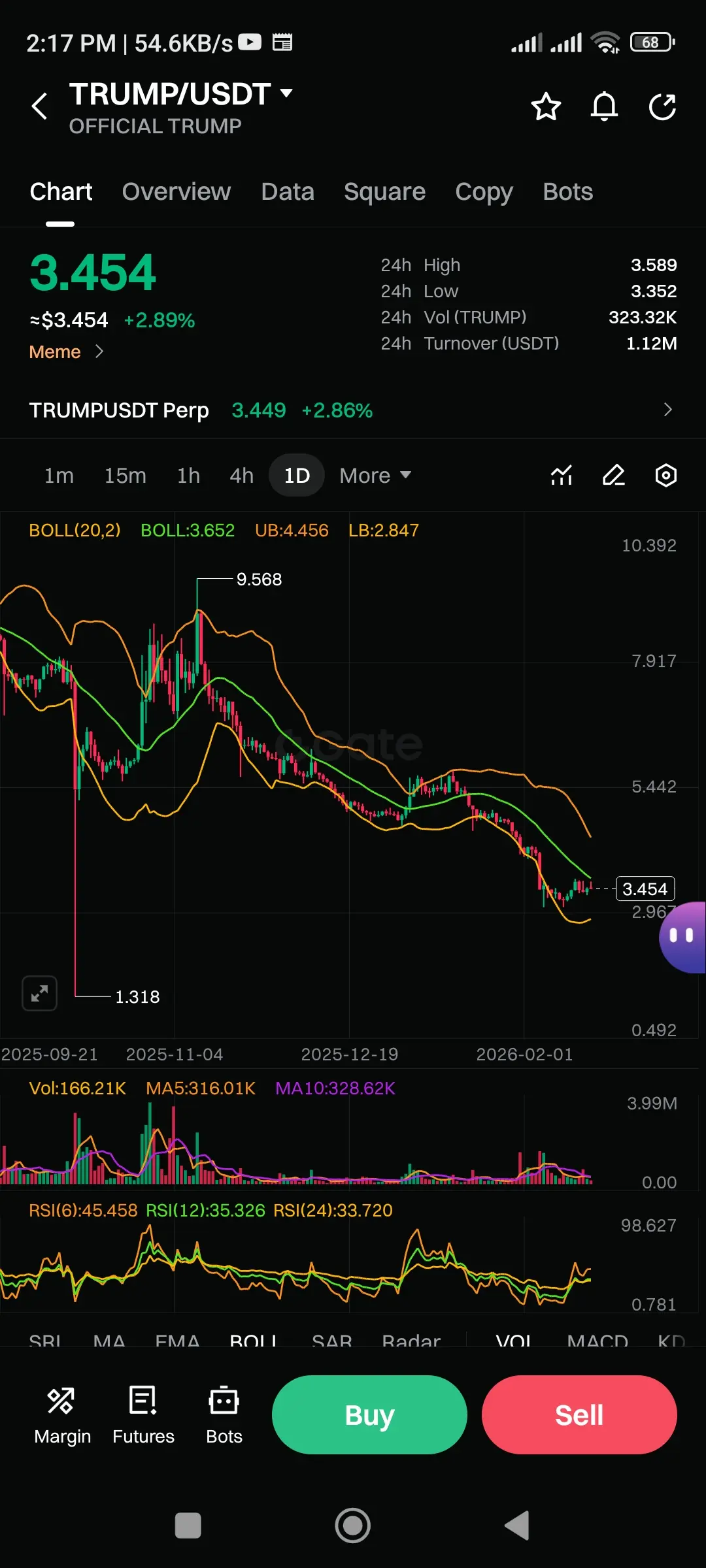706x1568 pixels.
Task: Tap the share icon in the header
Action: (662, 106)
